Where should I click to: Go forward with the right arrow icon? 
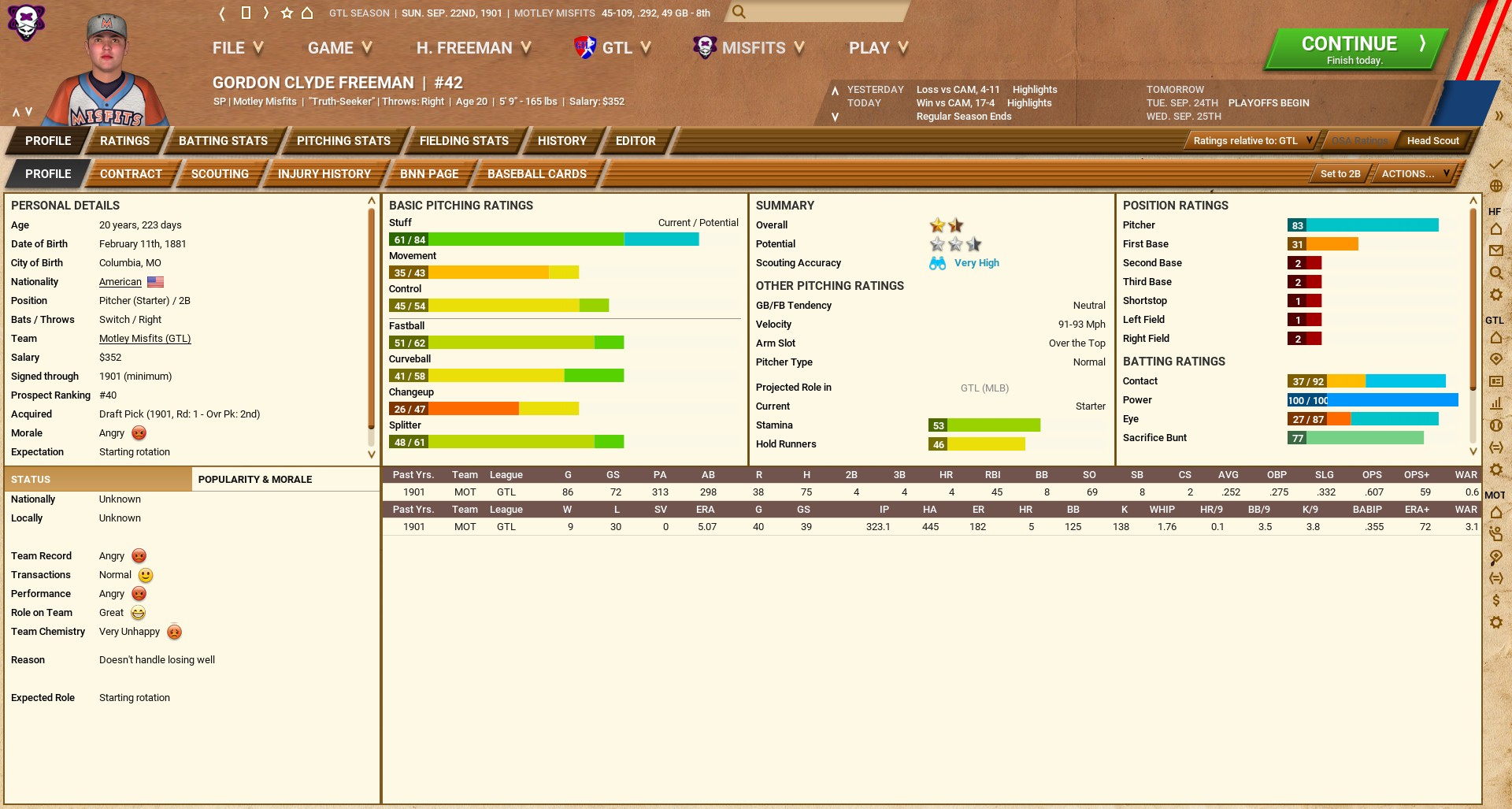tap(266, 13)
